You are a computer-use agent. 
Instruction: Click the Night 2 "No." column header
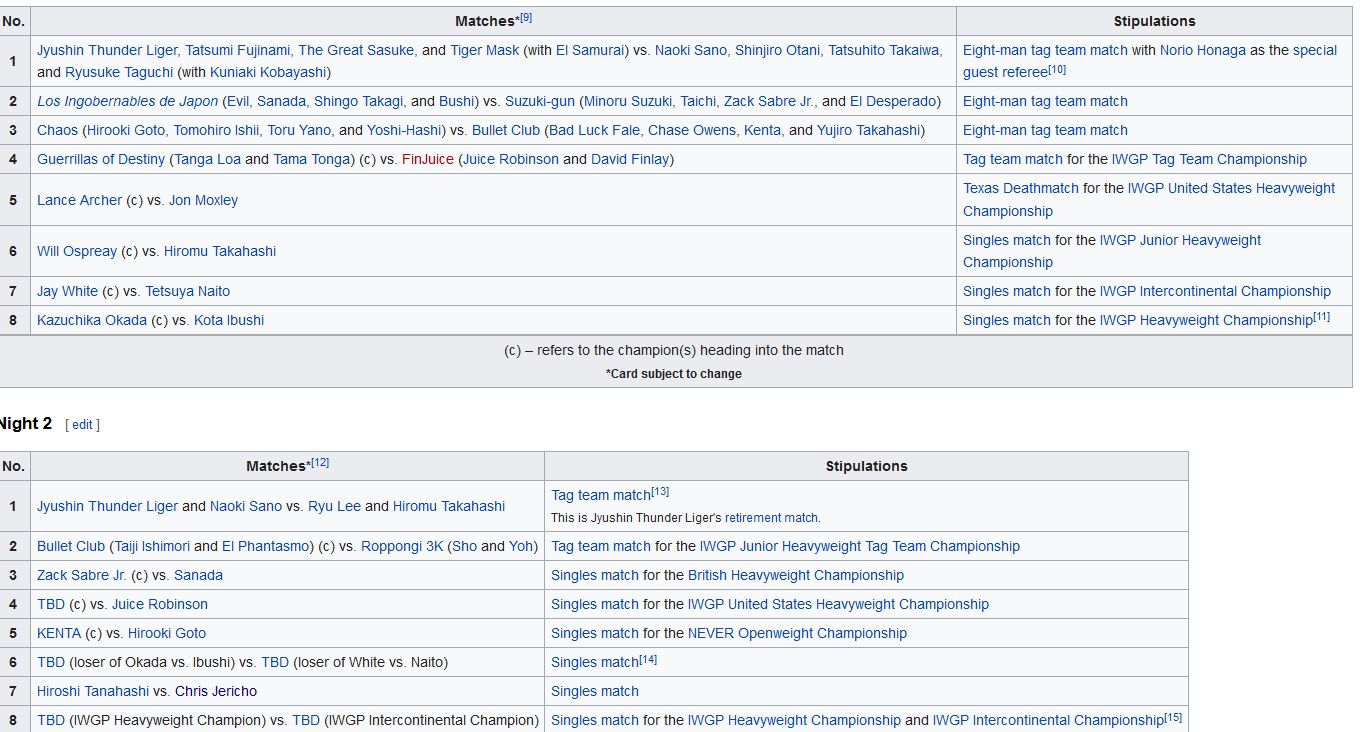(14, 466)
